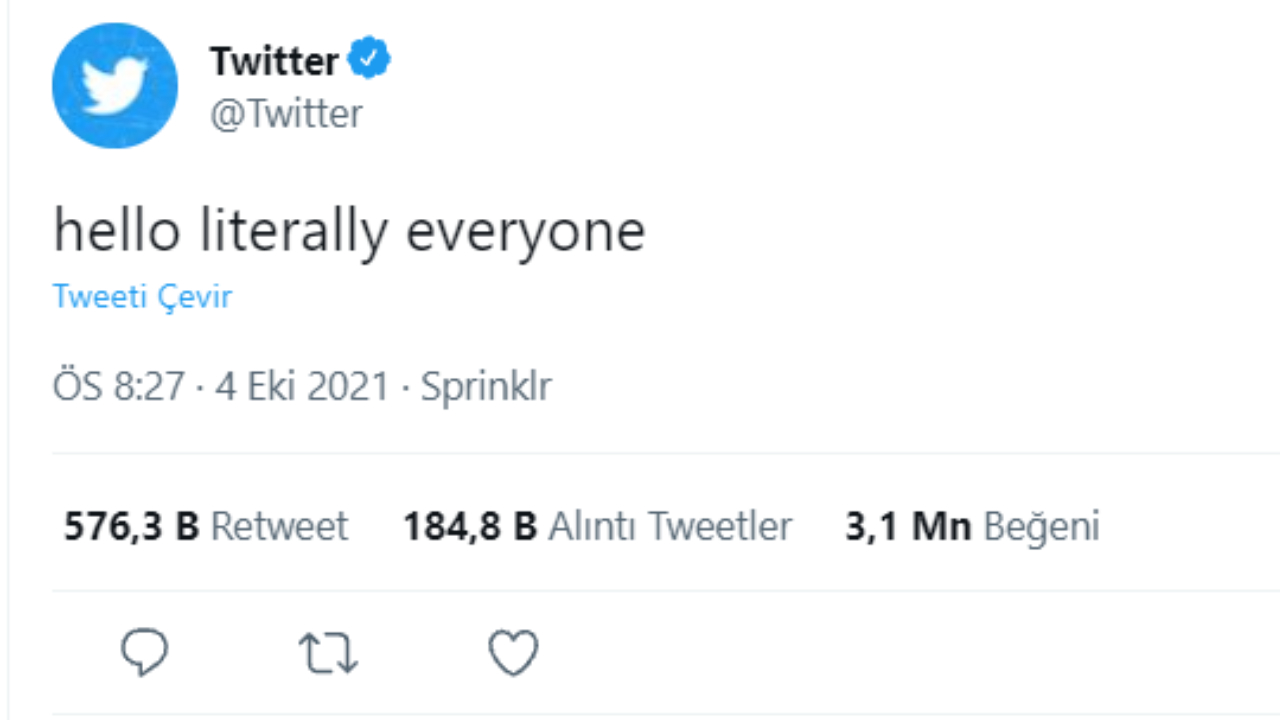Click the Tweeti Çevir link

click(x=141, y=296)
